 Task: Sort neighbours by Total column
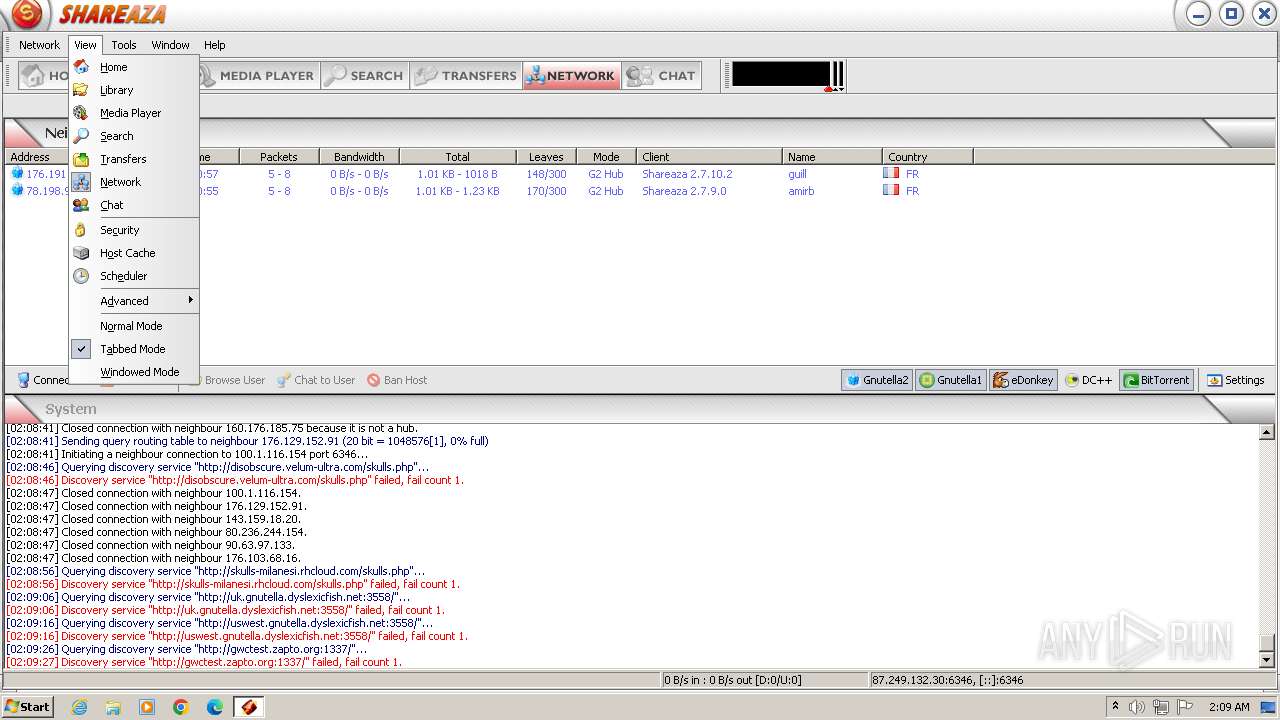click(458, 157)
